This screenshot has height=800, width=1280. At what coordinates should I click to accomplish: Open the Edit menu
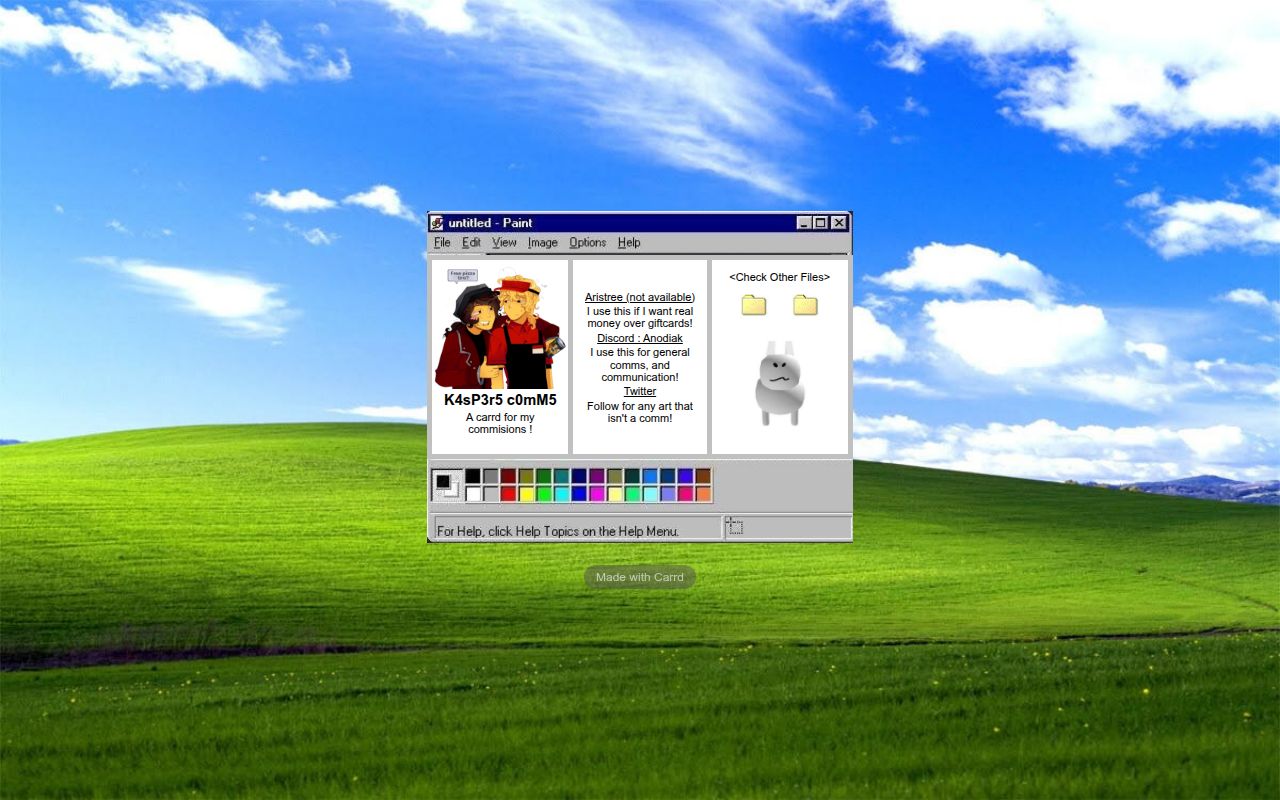coord(471,243)
